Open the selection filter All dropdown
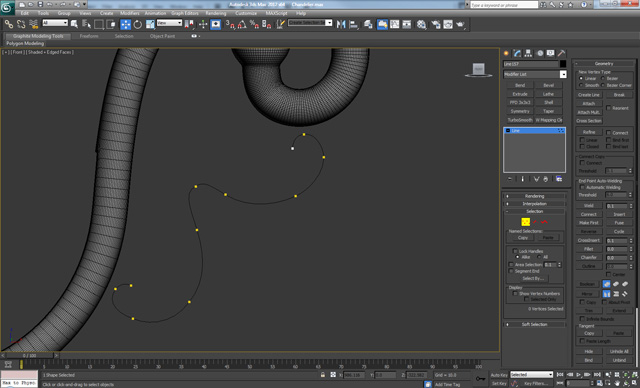640x388 pixels. [x=55, y=23]
